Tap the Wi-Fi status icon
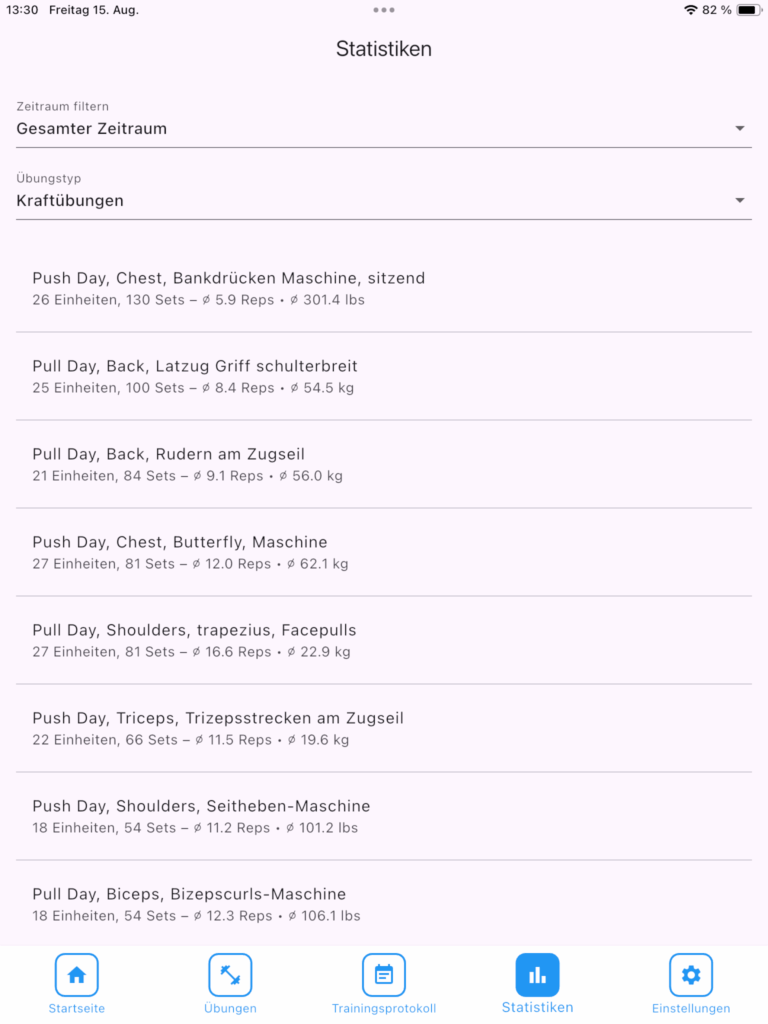The height and width of the screenshot is (1024, 768). point(690,10)
